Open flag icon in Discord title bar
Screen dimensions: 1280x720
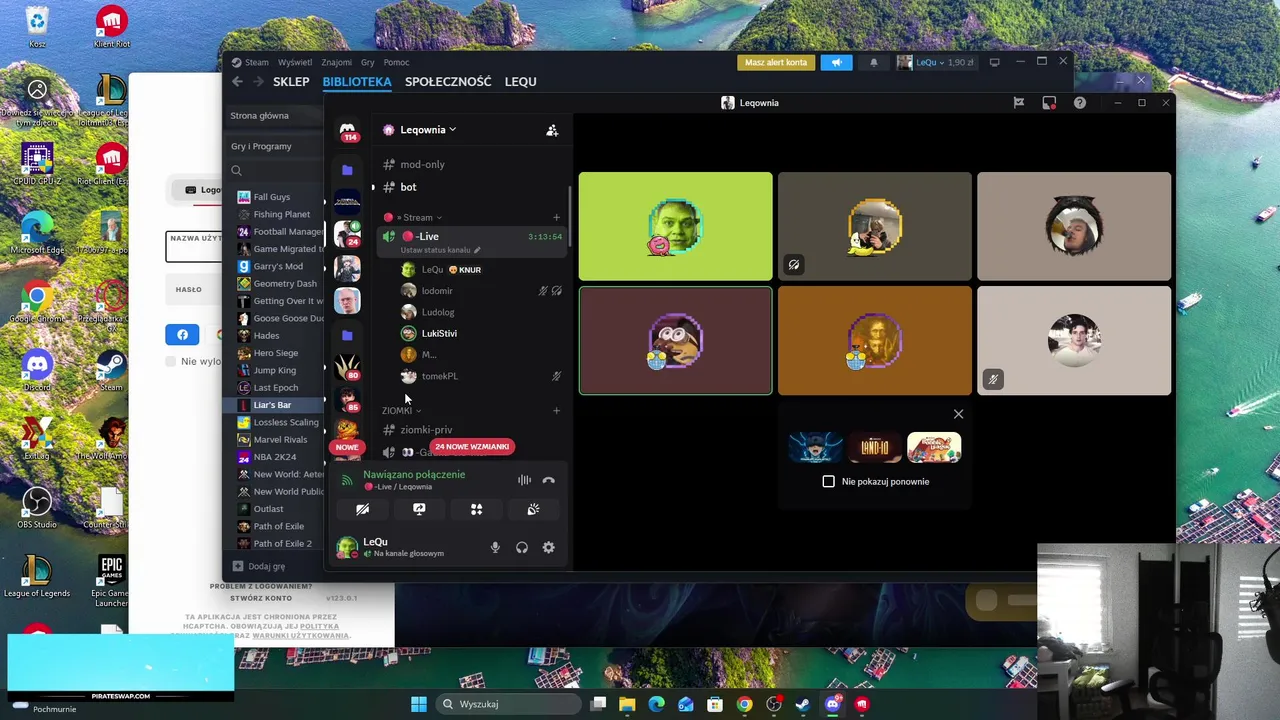pos(1019,102)
